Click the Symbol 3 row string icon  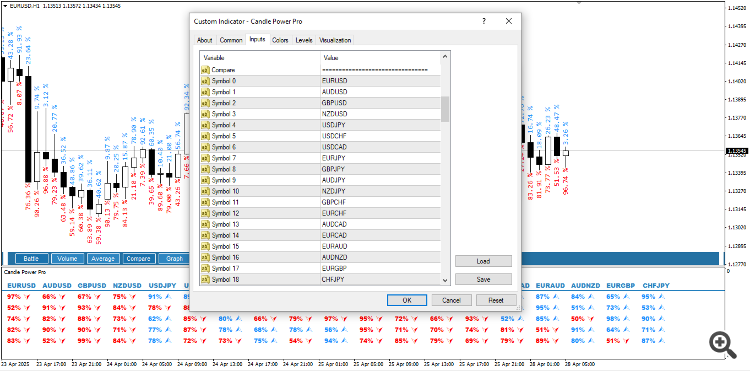click(x=205, y=114)
